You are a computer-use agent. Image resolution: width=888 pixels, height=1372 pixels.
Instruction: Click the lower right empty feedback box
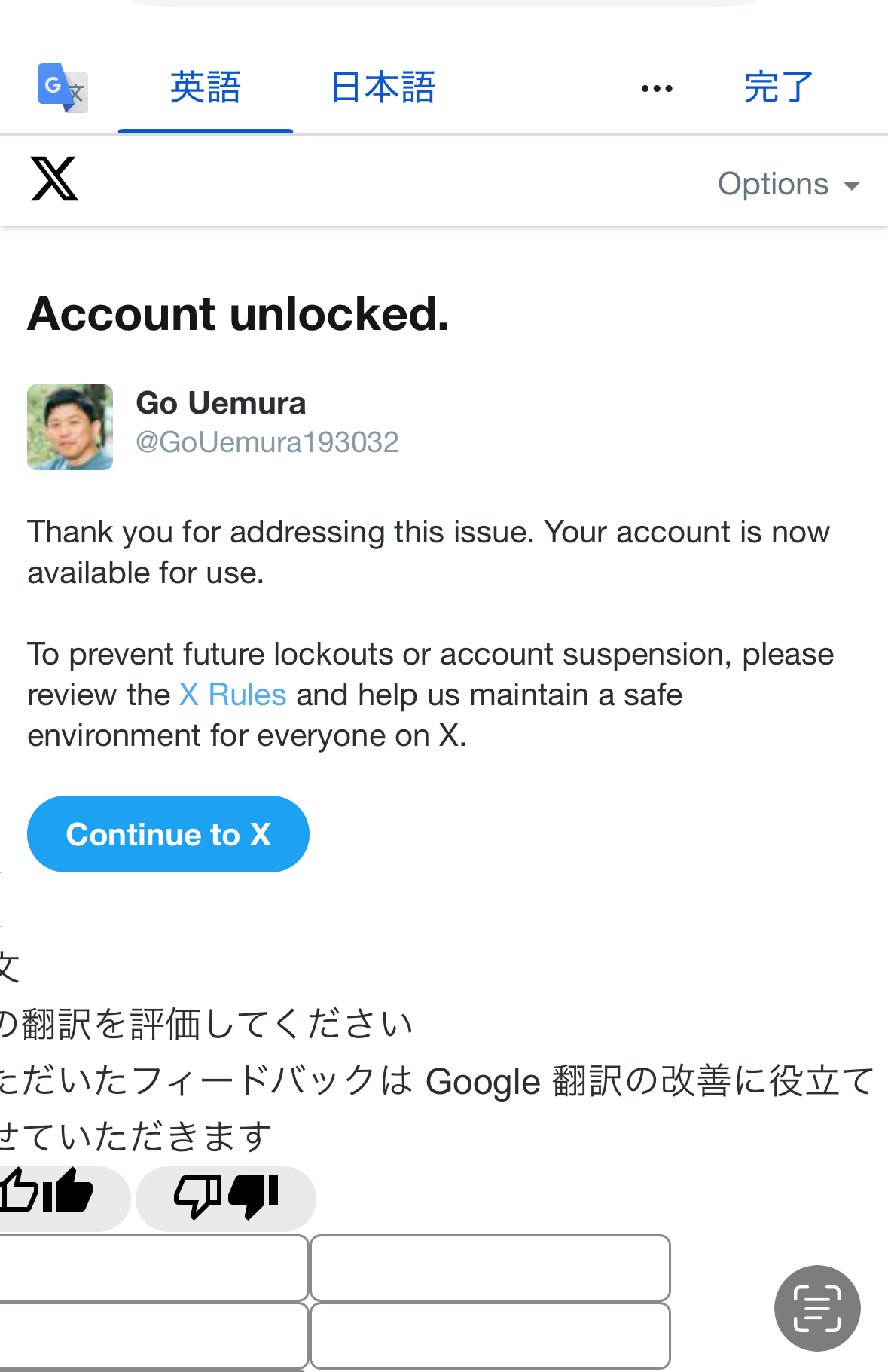click(490, 1336)
